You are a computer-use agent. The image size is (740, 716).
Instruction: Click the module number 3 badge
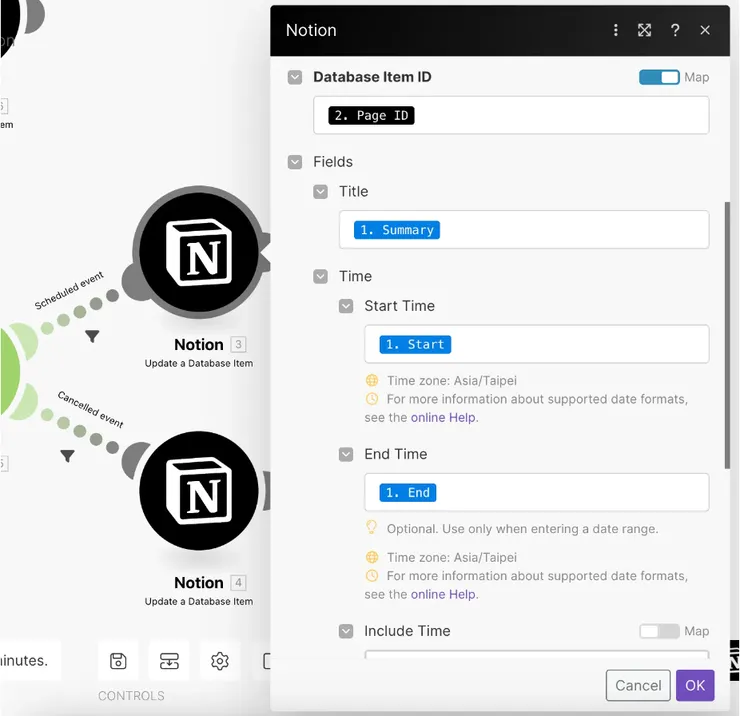click(x=238, y=345)
